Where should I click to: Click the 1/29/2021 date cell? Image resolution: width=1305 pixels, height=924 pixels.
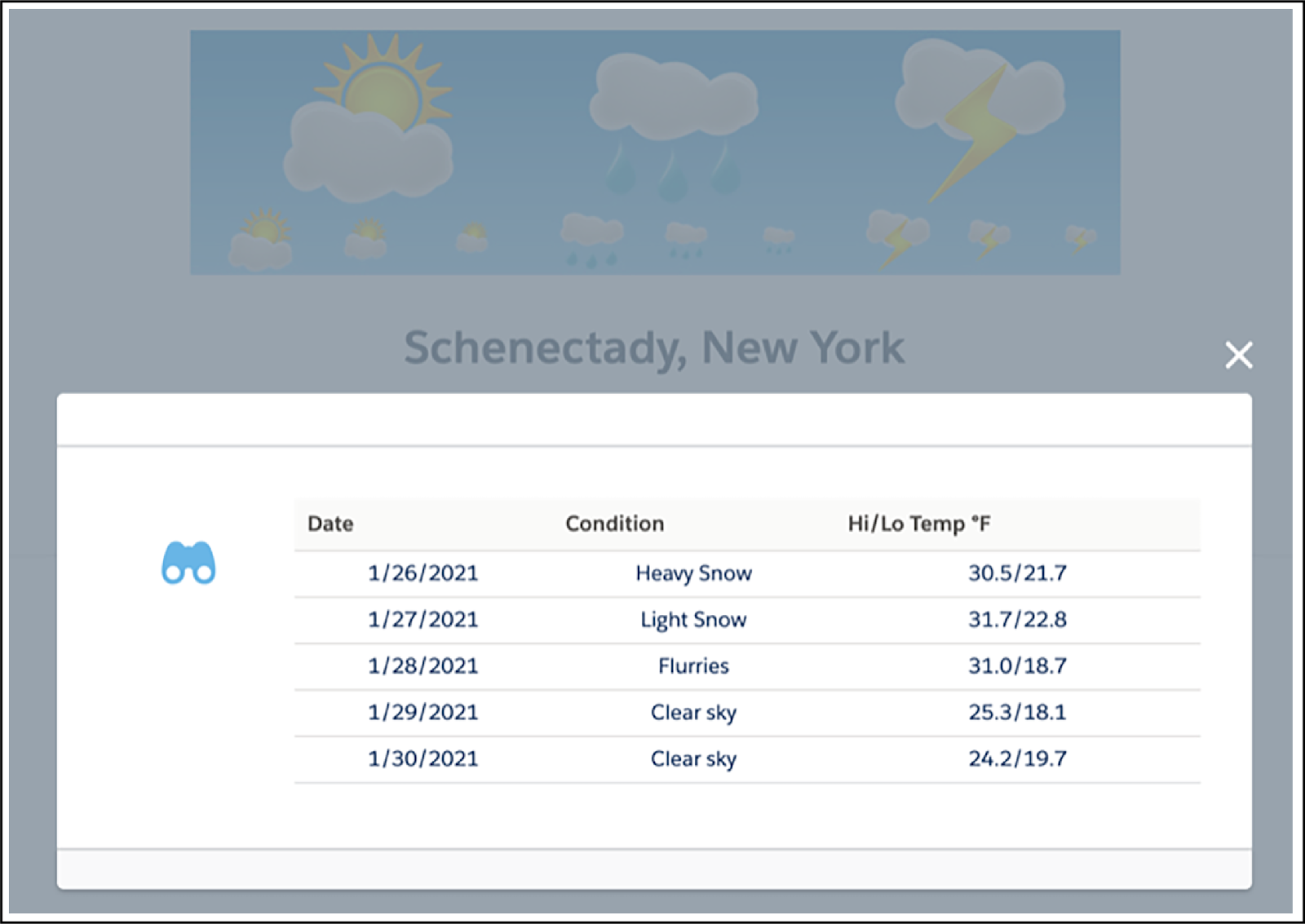click(422, 713)
